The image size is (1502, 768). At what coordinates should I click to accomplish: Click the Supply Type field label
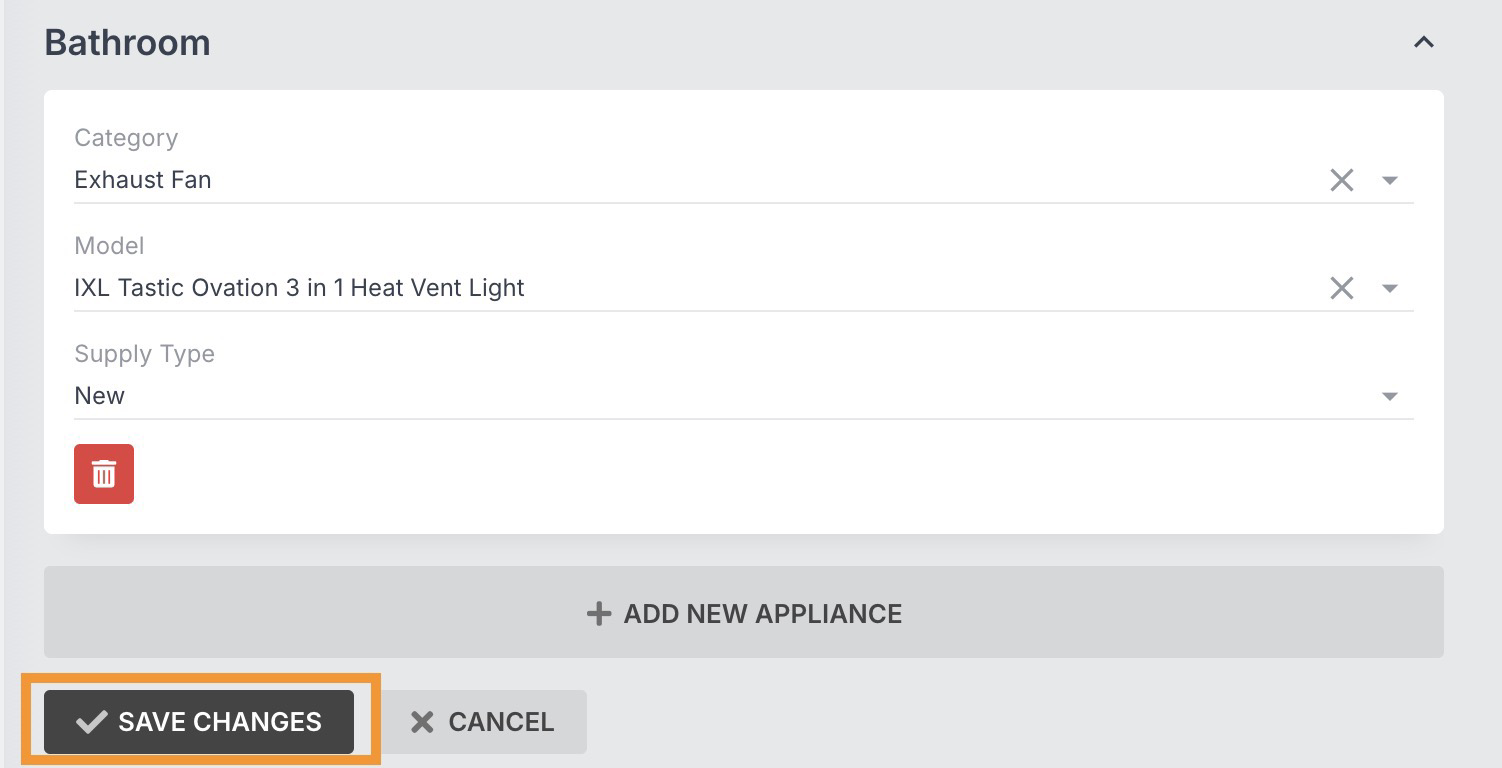click(144, 354)
